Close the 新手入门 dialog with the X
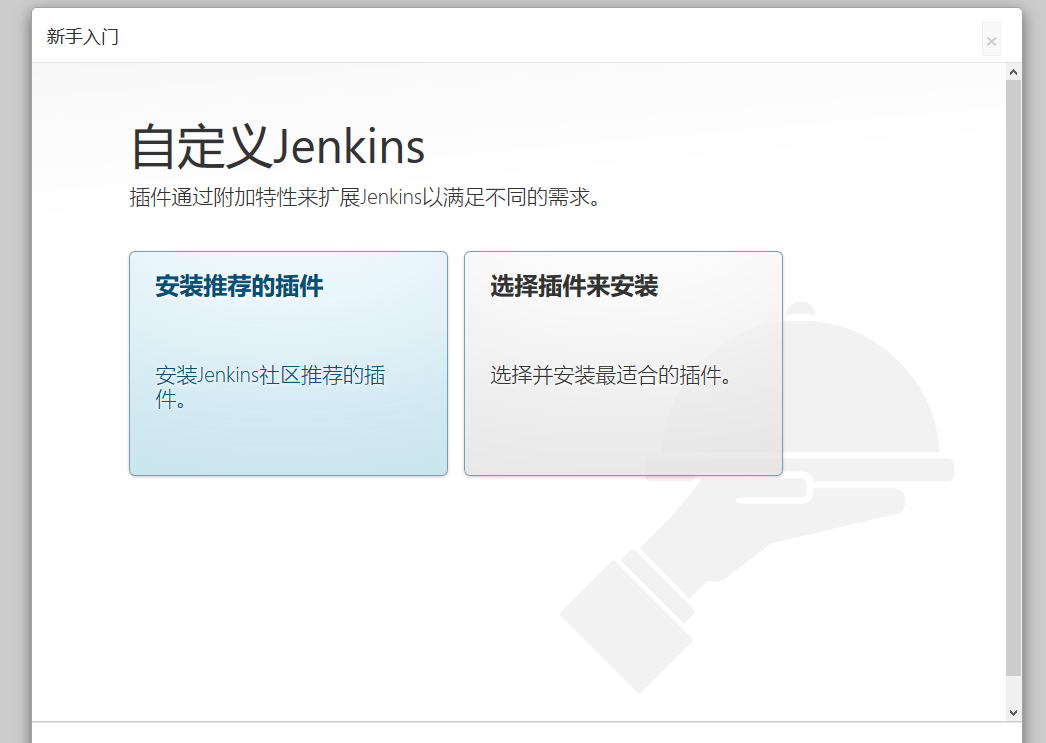 coord(991,40)
